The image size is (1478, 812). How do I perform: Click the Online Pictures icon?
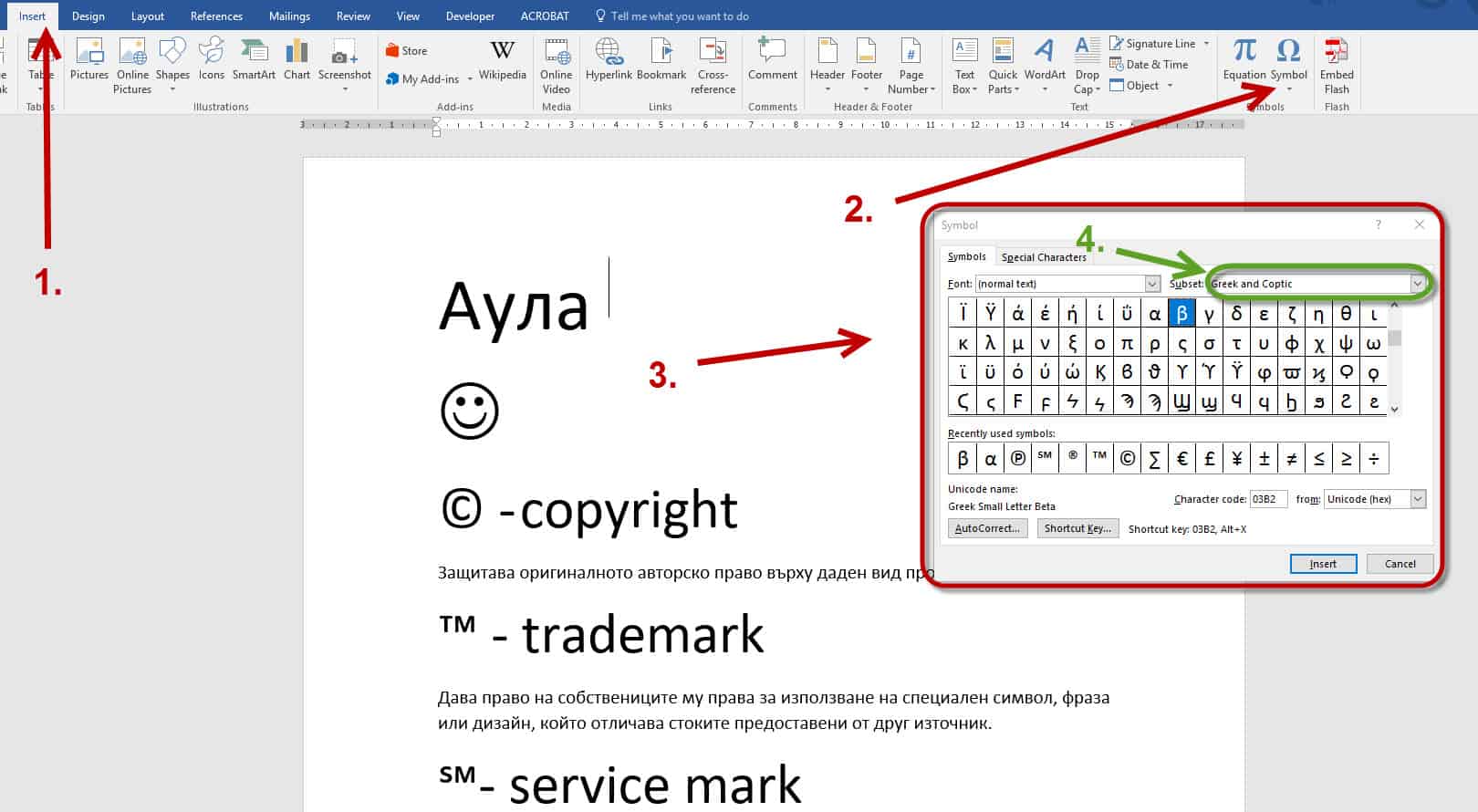point(132,66)
